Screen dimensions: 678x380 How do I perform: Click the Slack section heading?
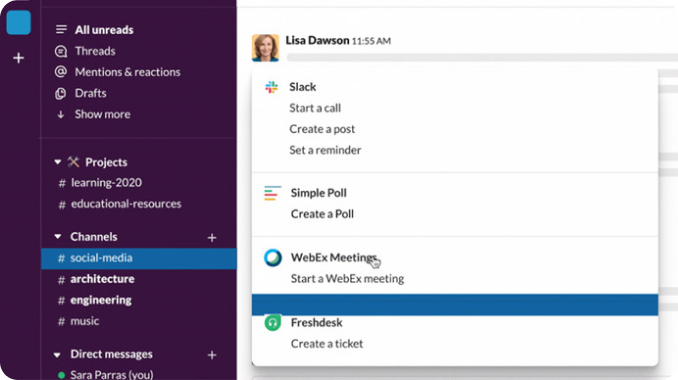pos(303,87)
